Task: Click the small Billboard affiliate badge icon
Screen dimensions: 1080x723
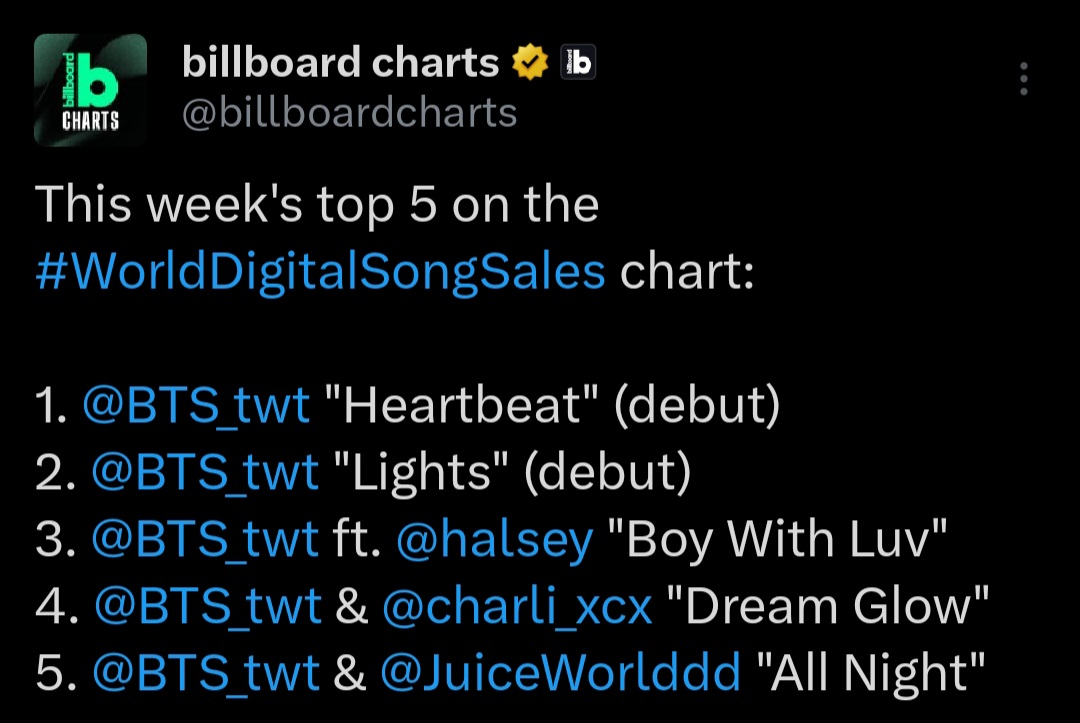Action: point(578,62)
